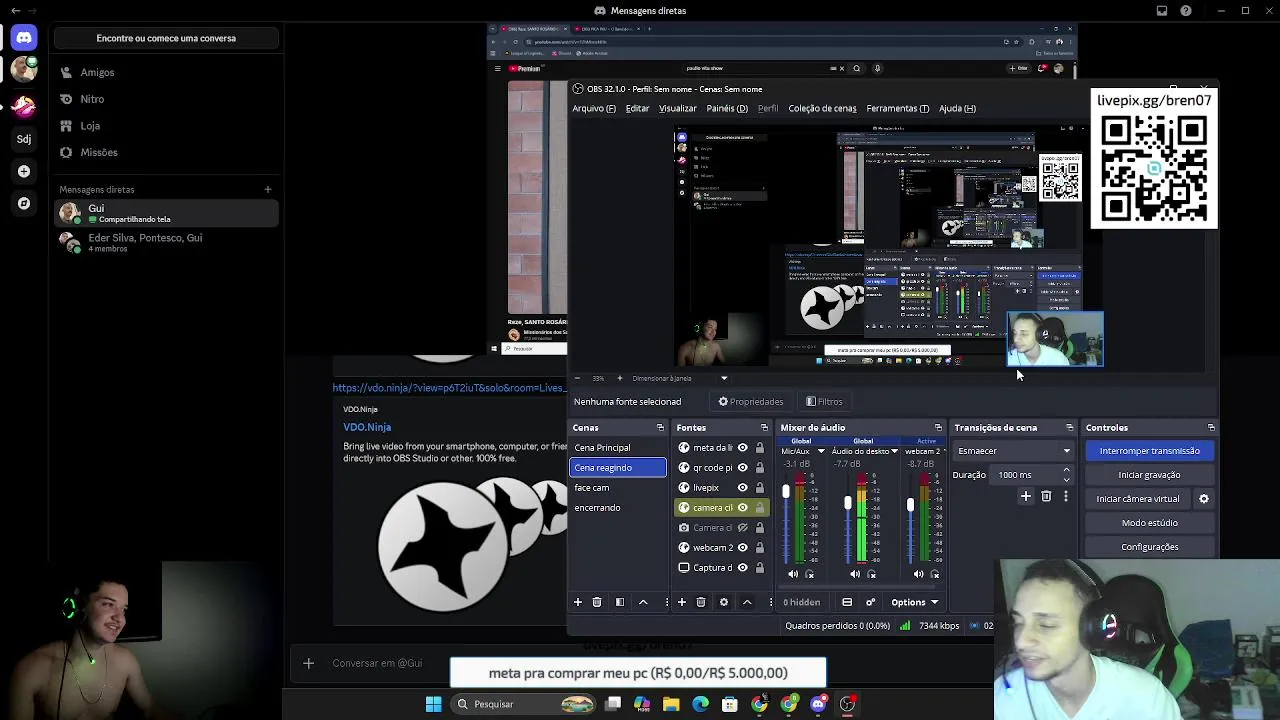Open virtual camera settings gear
This screenshot has height=720, width=1280.
pyautogui.click(x=1204, y=499)
